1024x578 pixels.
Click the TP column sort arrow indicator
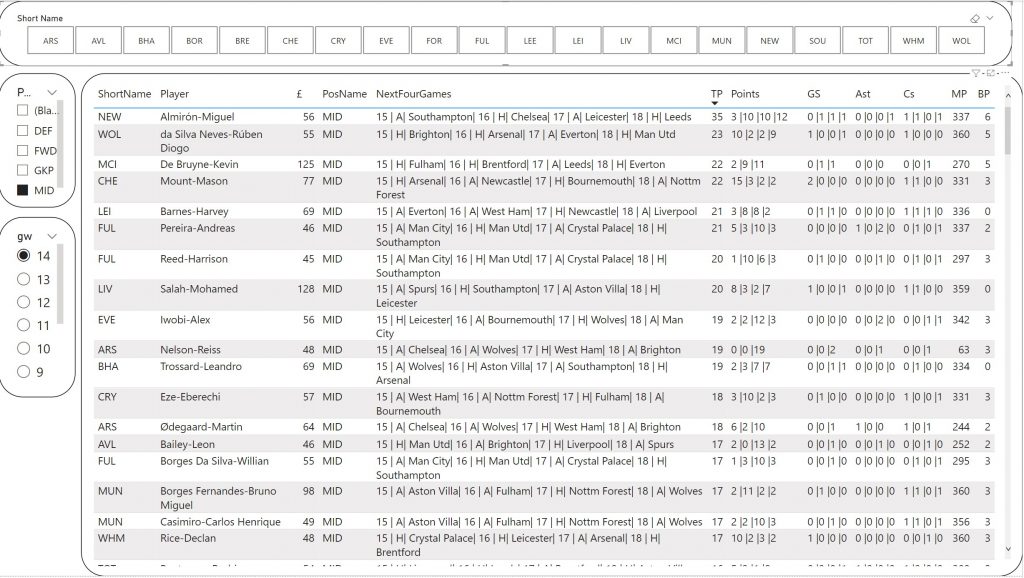(714, 103)
